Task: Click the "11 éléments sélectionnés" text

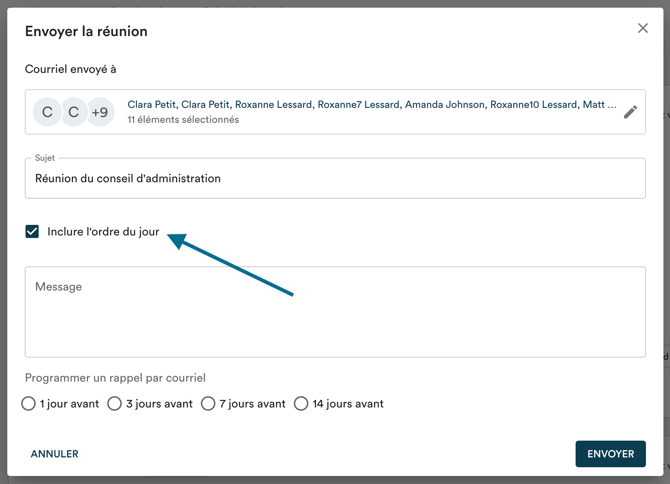Action: pos(183,120)
